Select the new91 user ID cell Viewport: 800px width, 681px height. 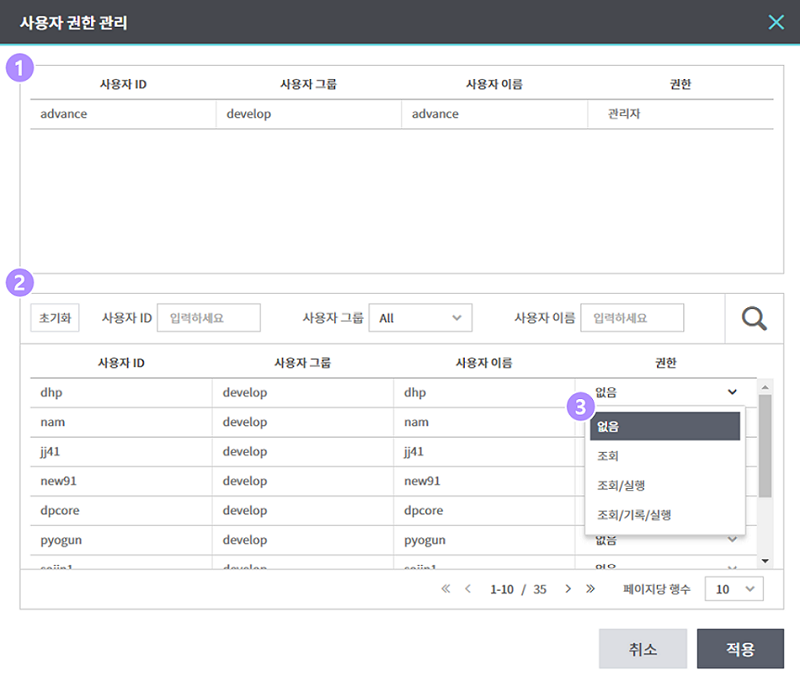click(x=121, y=481)
